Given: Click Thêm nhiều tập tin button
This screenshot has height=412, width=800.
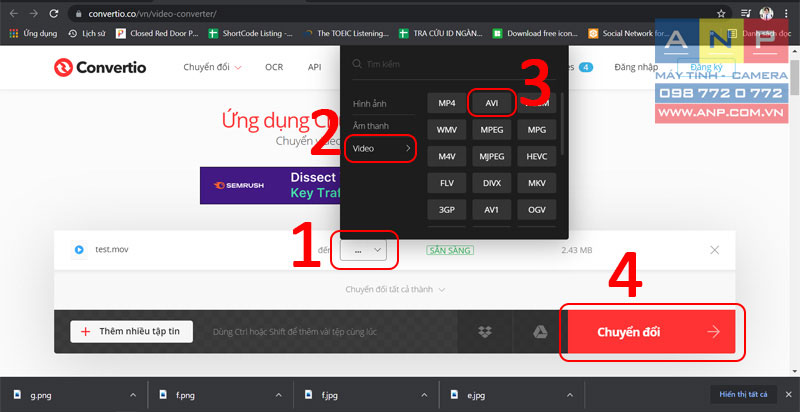Looking at the screenshot, I should pos(132,331).
